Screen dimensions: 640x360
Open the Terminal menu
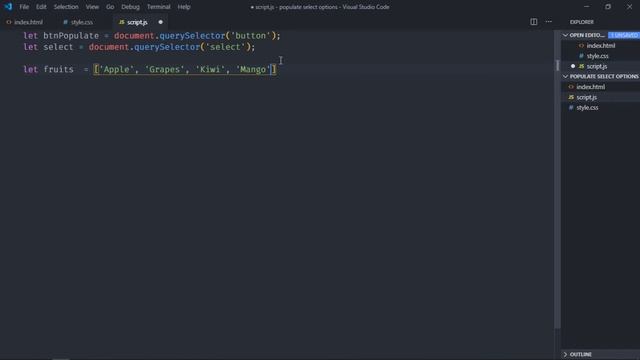[x=158, y=7]
